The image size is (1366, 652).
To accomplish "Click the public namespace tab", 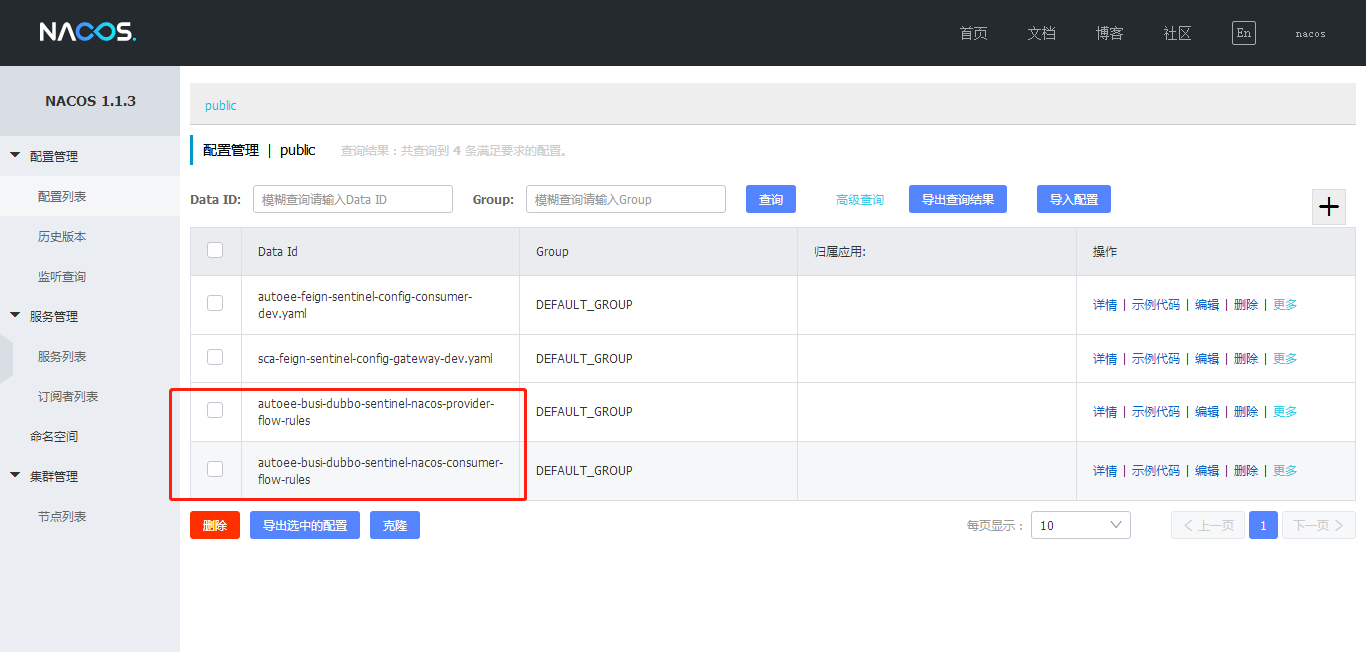I will point(220,105).
